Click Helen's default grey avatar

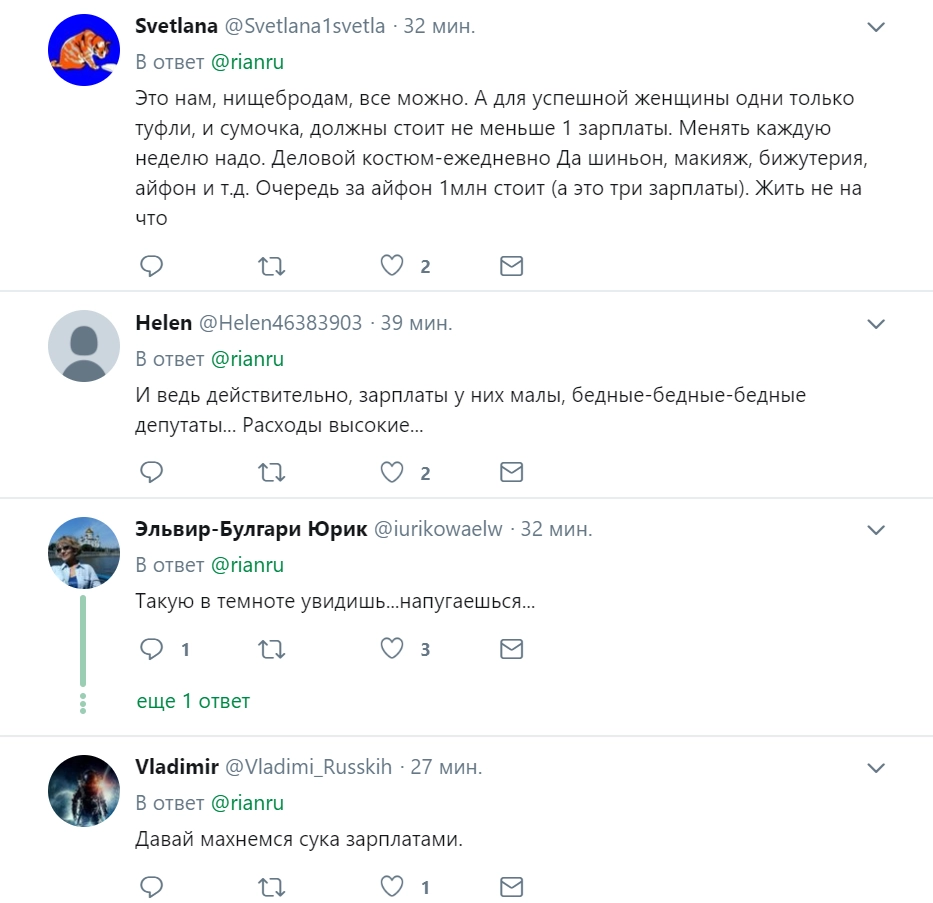pyautogui.click(x=84, y=345)
